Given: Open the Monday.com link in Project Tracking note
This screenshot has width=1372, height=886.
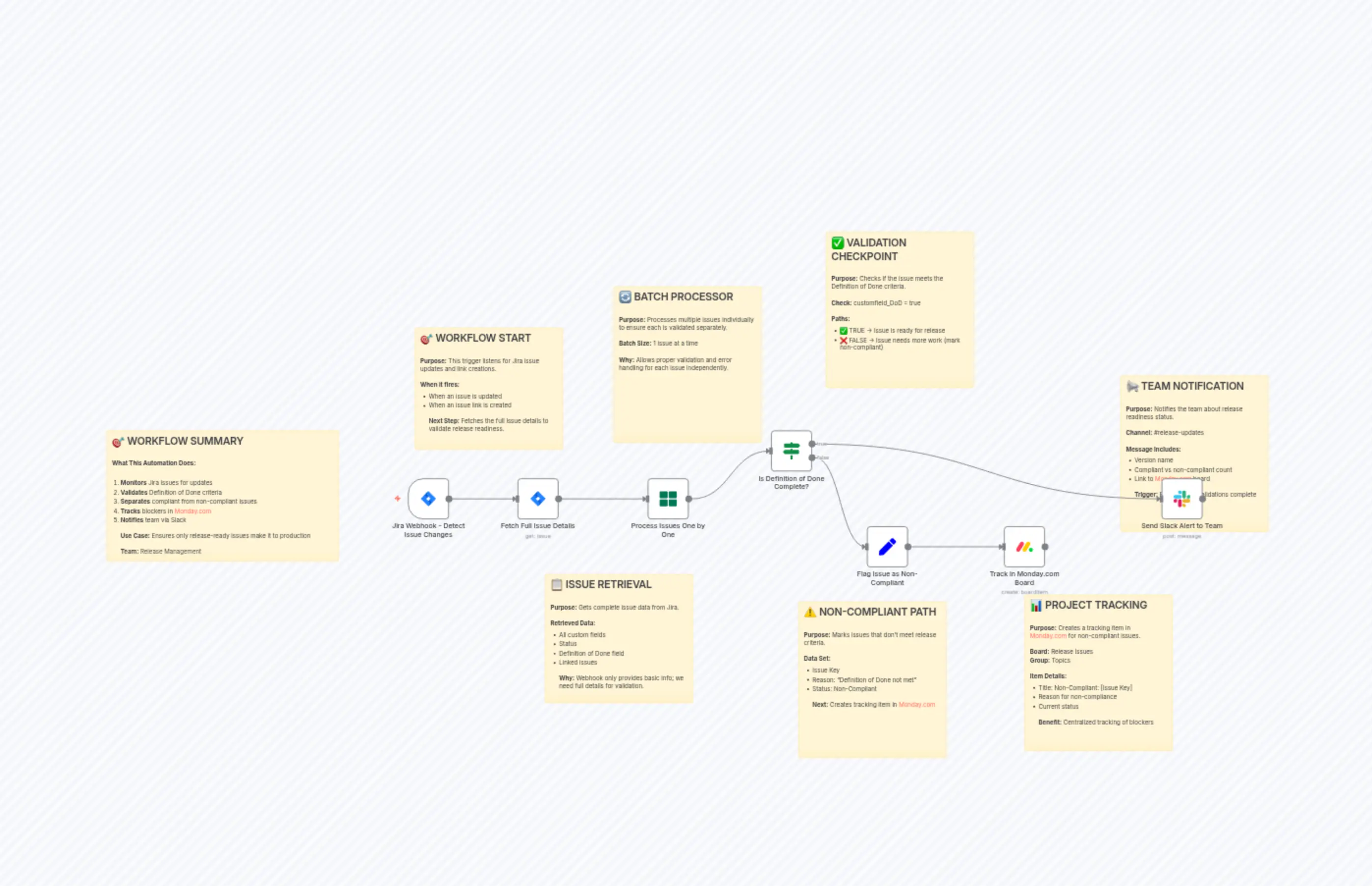Looking at the screenshot, I should click(1048, 636).
